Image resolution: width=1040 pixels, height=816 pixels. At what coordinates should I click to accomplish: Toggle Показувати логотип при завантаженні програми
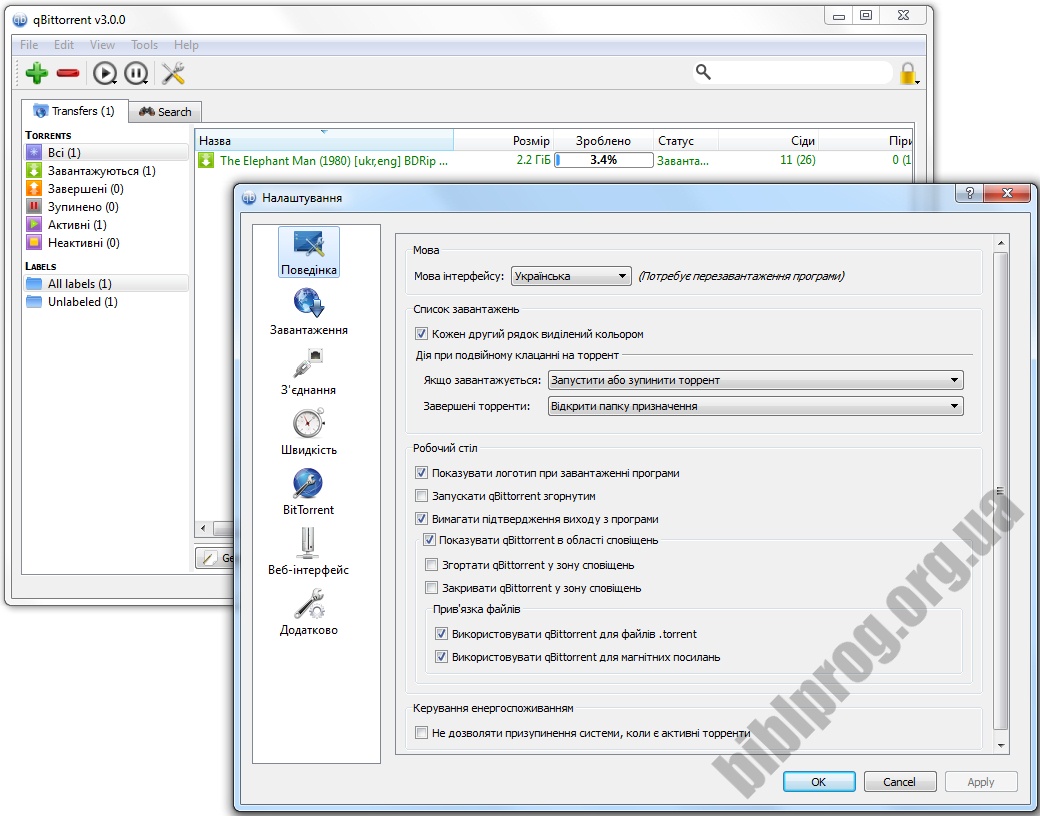[x=421, y=473]
